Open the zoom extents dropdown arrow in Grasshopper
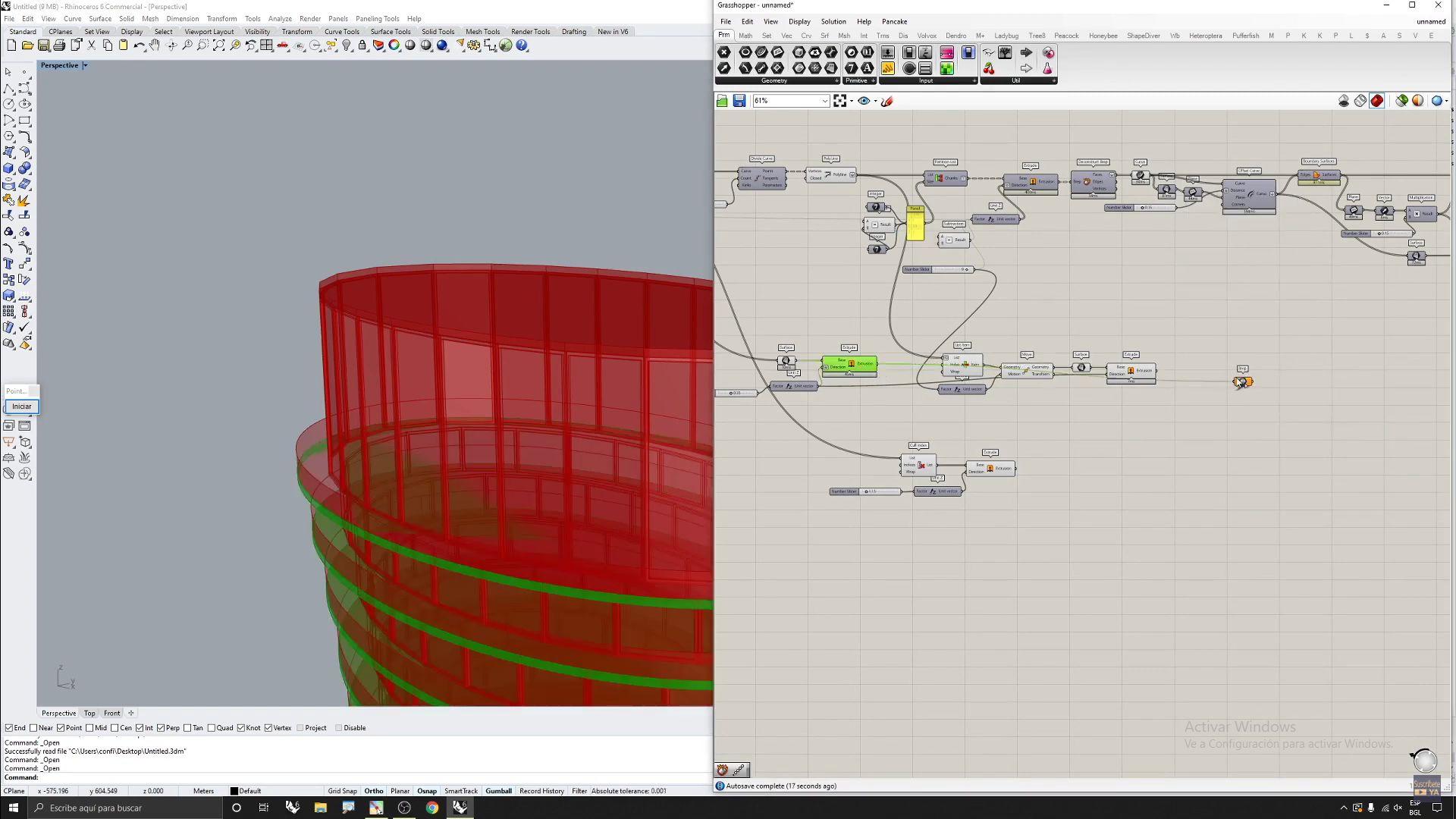Image resolution: width=1456 pixels, height=819 pixels. point(852,101)
